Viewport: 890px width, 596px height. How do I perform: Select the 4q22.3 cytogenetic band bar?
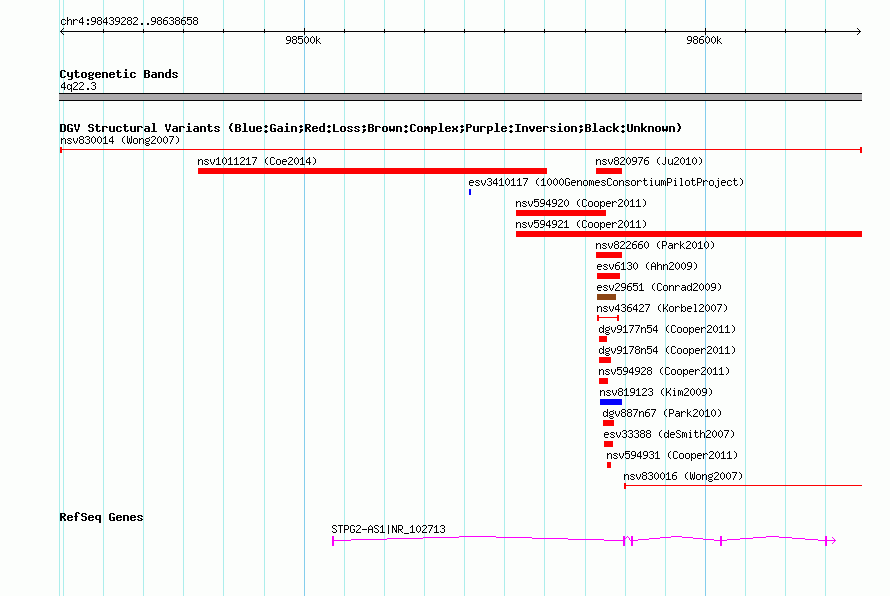pos(460,97)
